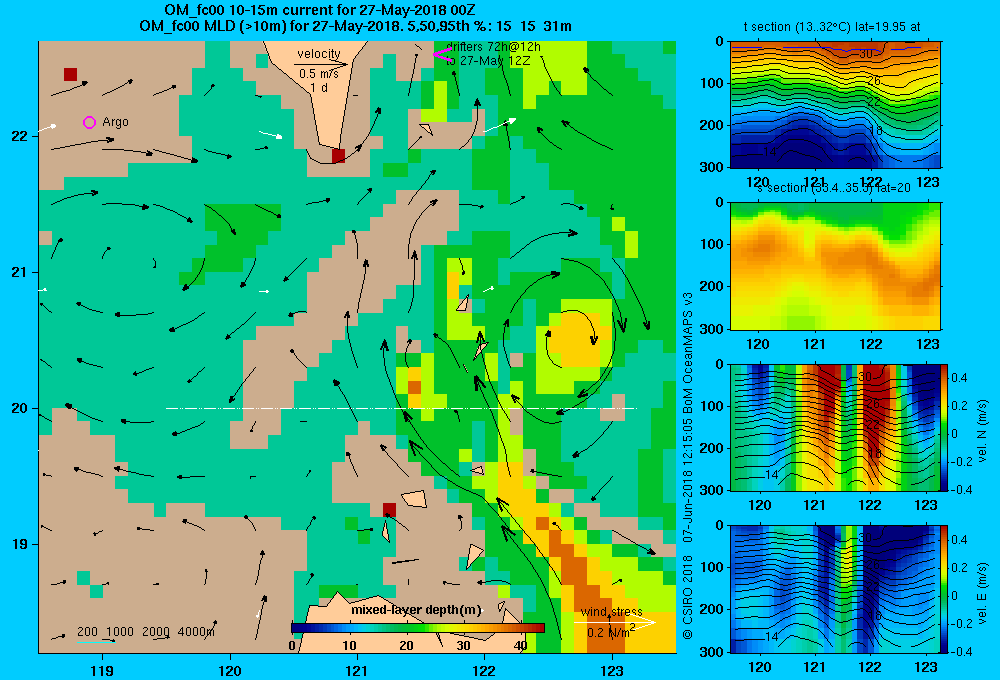Click the vel. N colorbar scale

[944, 427]
